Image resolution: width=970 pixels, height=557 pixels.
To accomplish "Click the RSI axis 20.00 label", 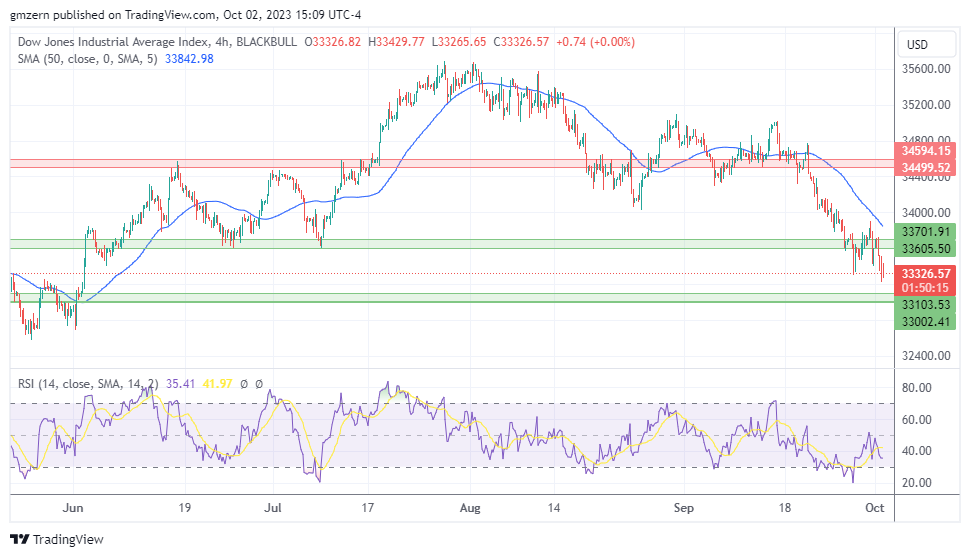I will (917, 482).
